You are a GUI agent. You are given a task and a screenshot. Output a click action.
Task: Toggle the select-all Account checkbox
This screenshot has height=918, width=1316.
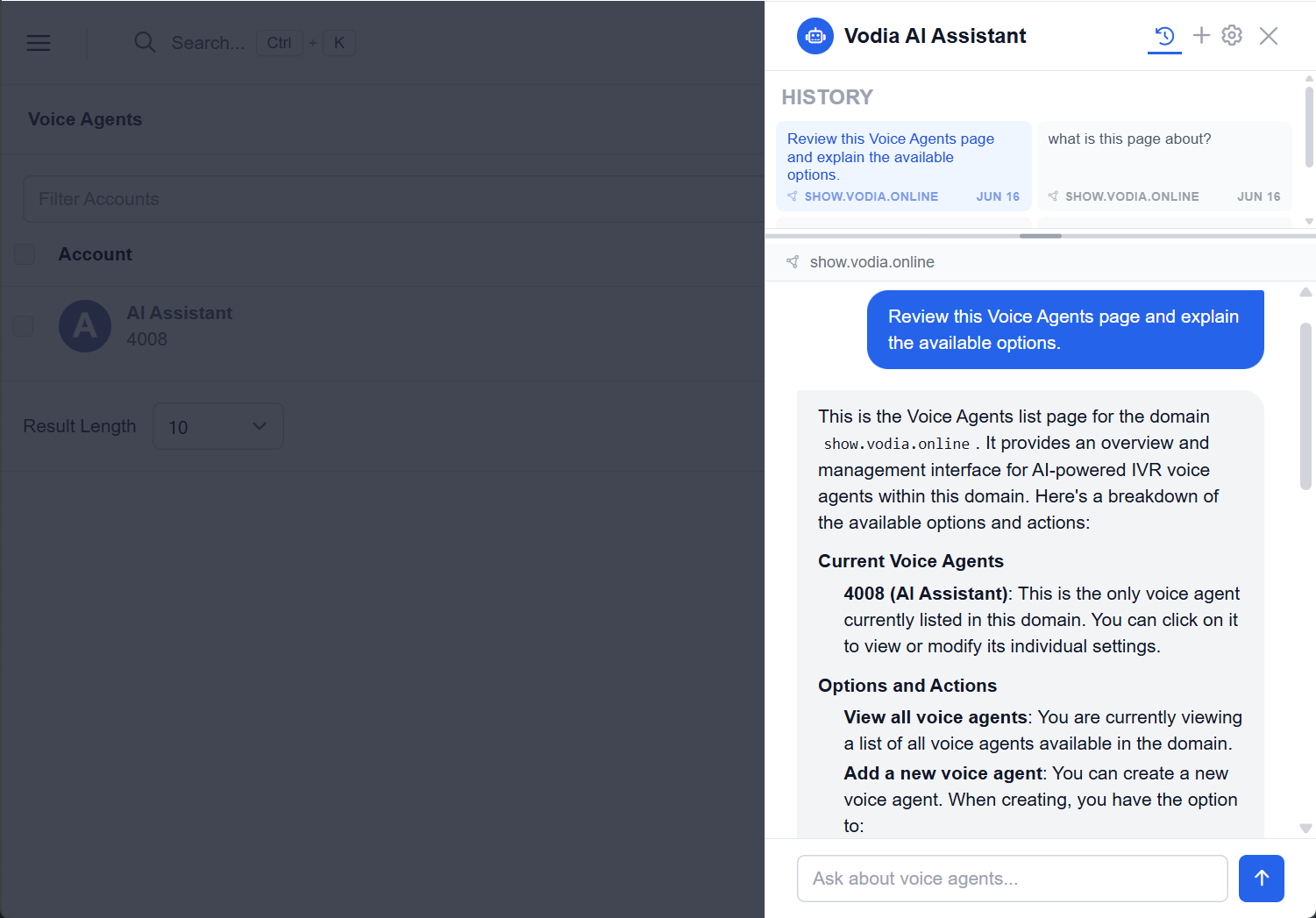pos(25,254)
